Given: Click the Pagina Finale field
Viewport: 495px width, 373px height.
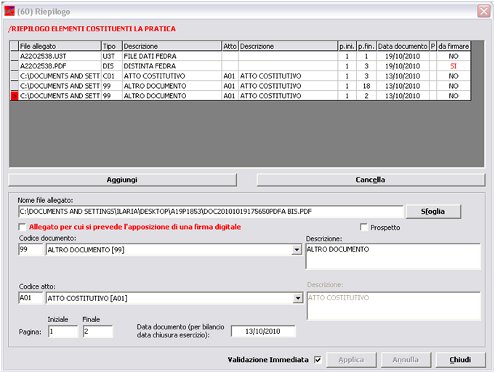Looking at the screenshot, I should pos(98,332).
